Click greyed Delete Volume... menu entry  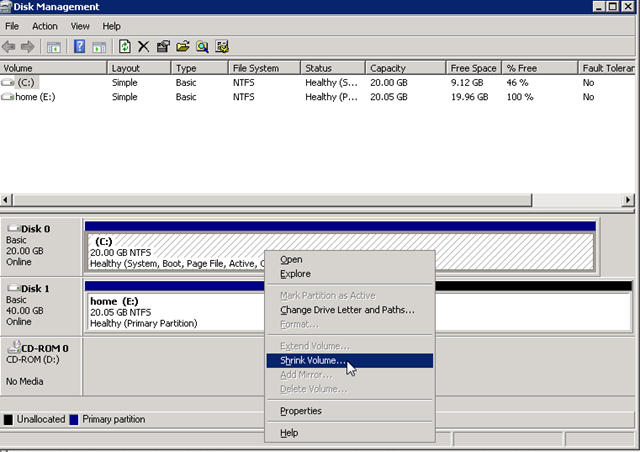[350, 389]
